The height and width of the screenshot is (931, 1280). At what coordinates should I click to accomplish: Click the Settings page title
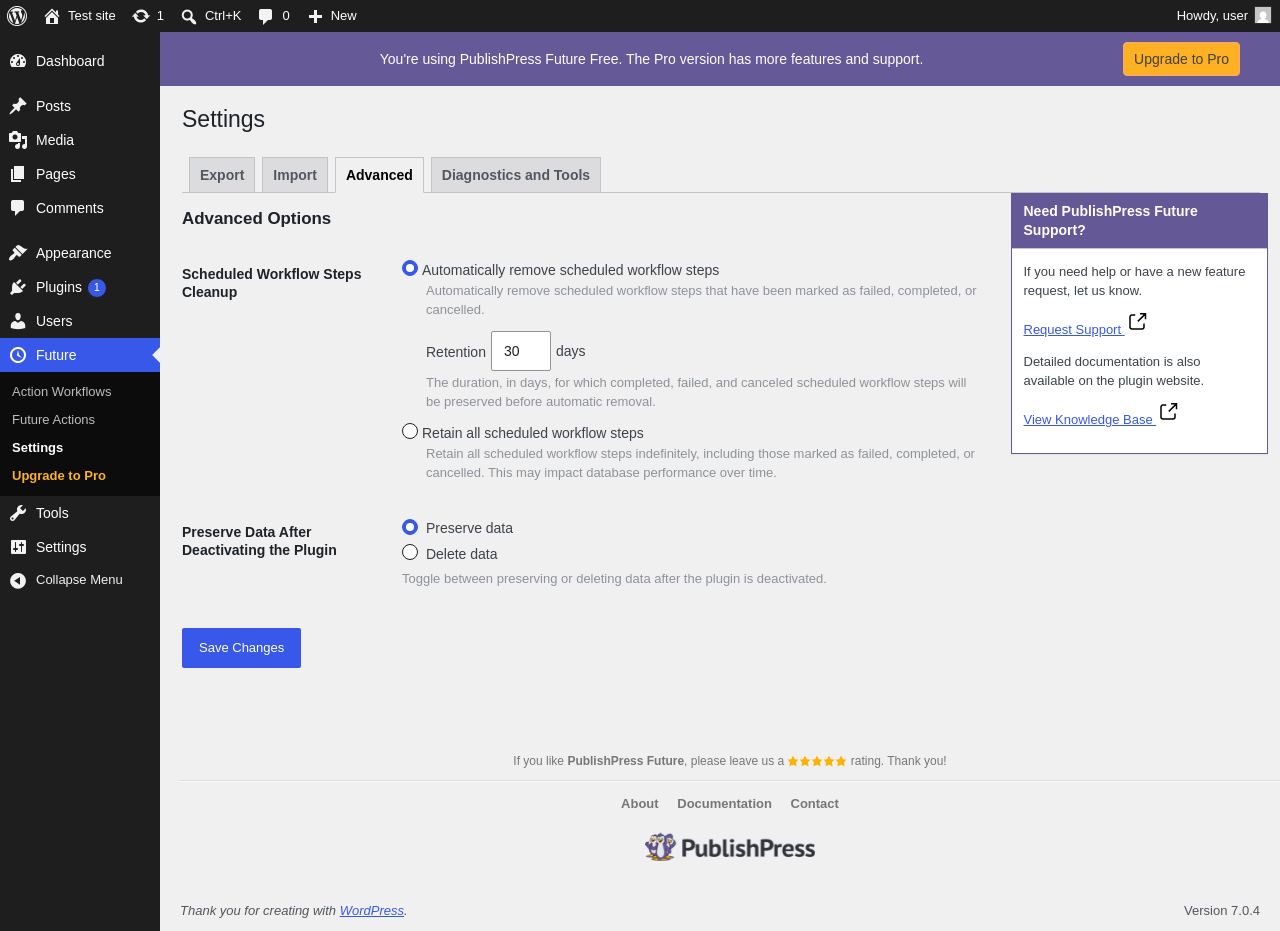[223, 119]
